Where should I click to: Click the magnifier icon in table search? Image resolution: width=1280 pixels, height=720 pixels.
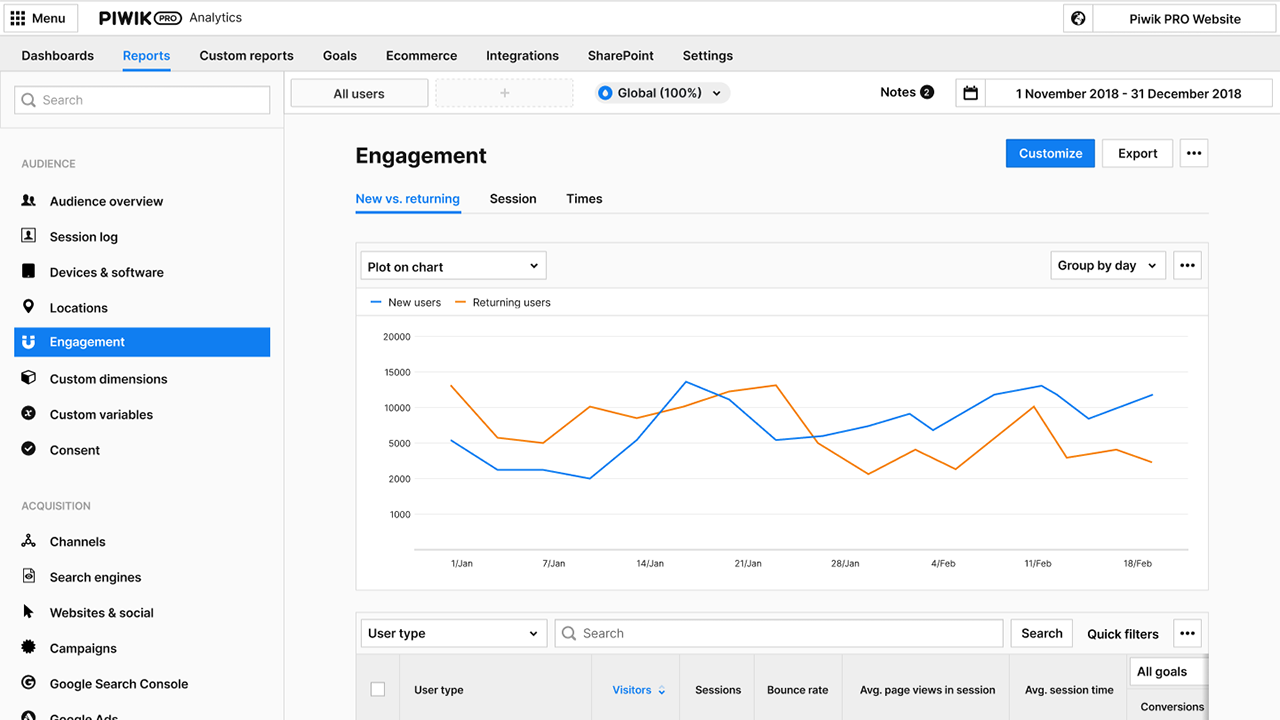(569, 633)
